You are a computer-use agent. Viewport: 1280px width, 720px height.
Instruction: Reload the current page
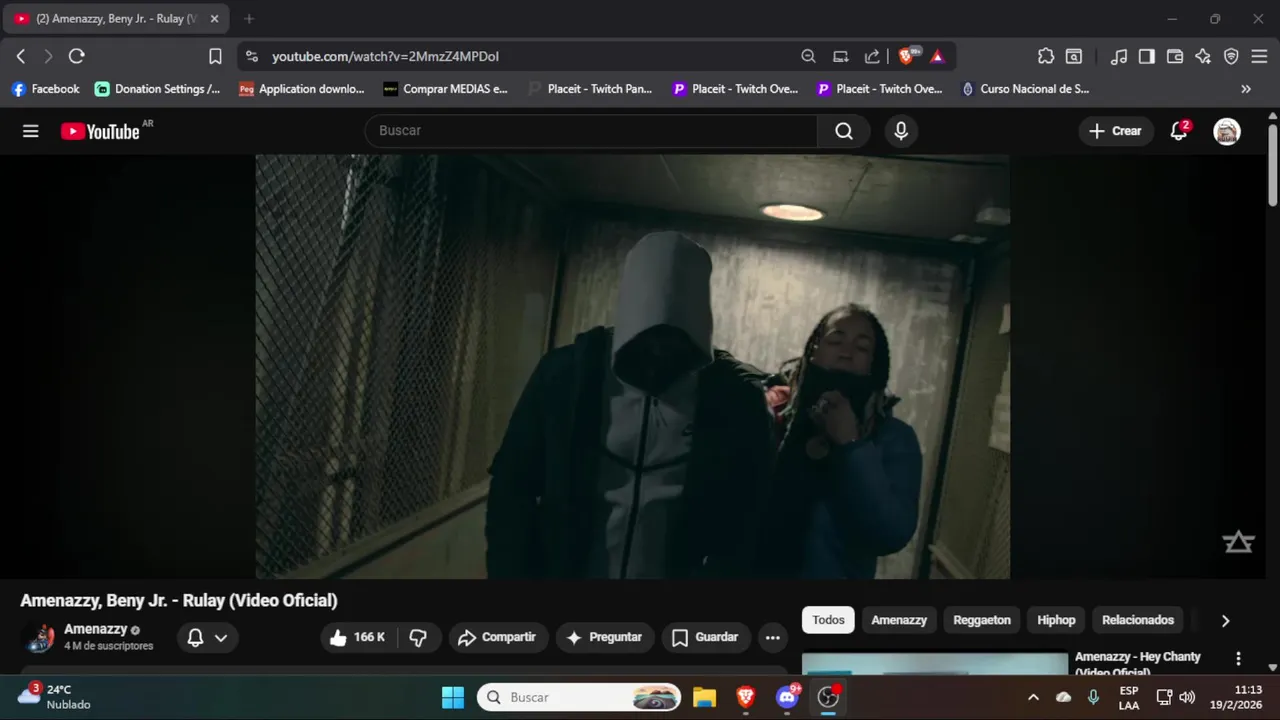coord(77,56)
